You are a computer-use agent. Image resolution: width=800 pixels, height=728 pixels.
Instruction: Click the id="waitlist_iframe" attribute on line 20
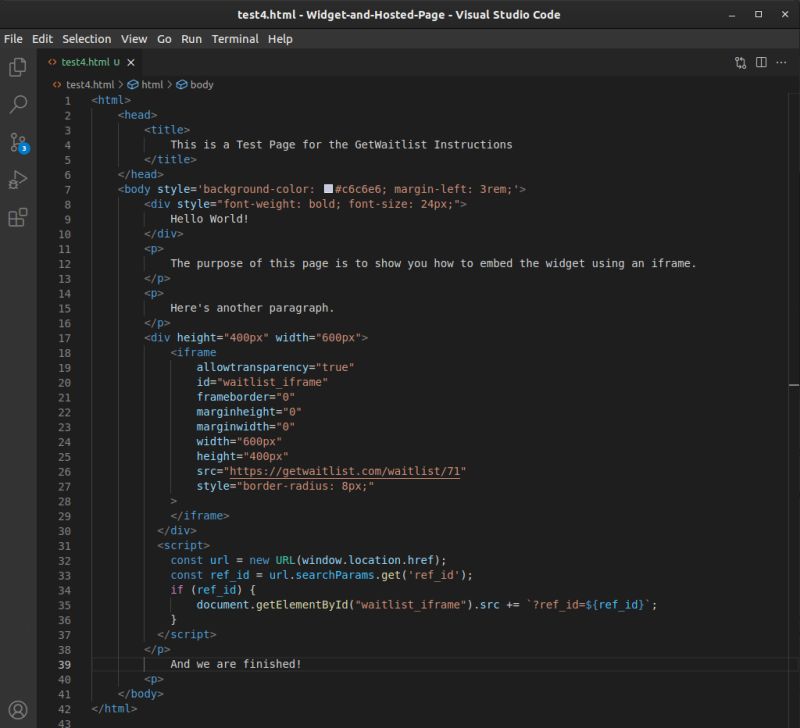pyautogui.click(x=262, y=382)
